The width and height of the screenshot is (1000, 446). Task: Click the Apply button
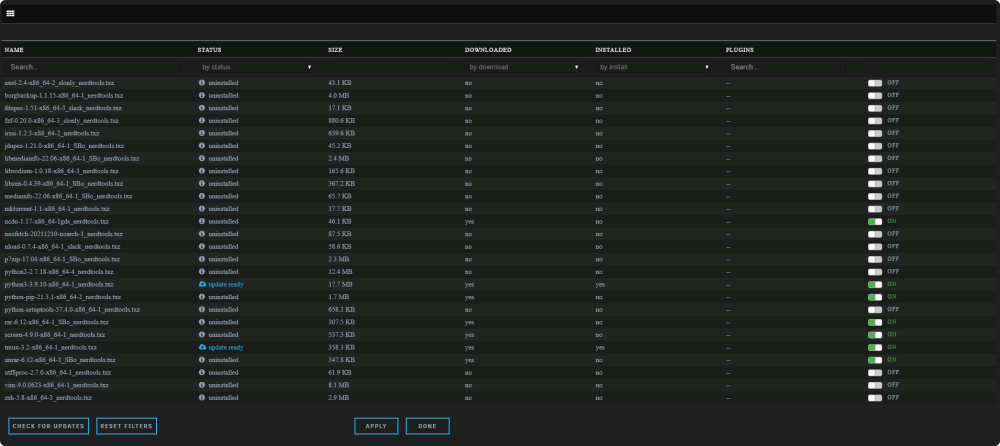(376, 426)
